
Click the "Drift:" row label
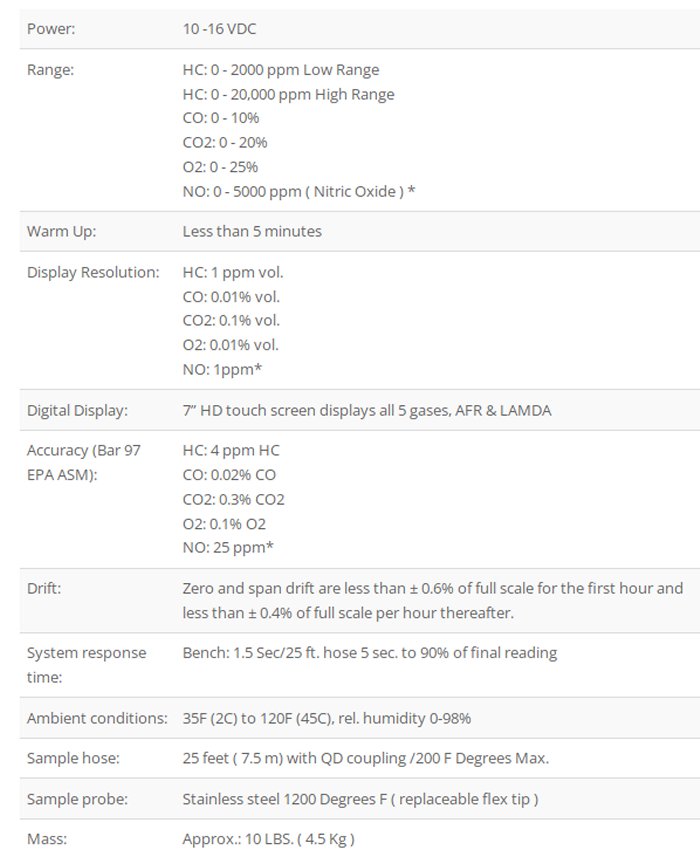point(44,588)
